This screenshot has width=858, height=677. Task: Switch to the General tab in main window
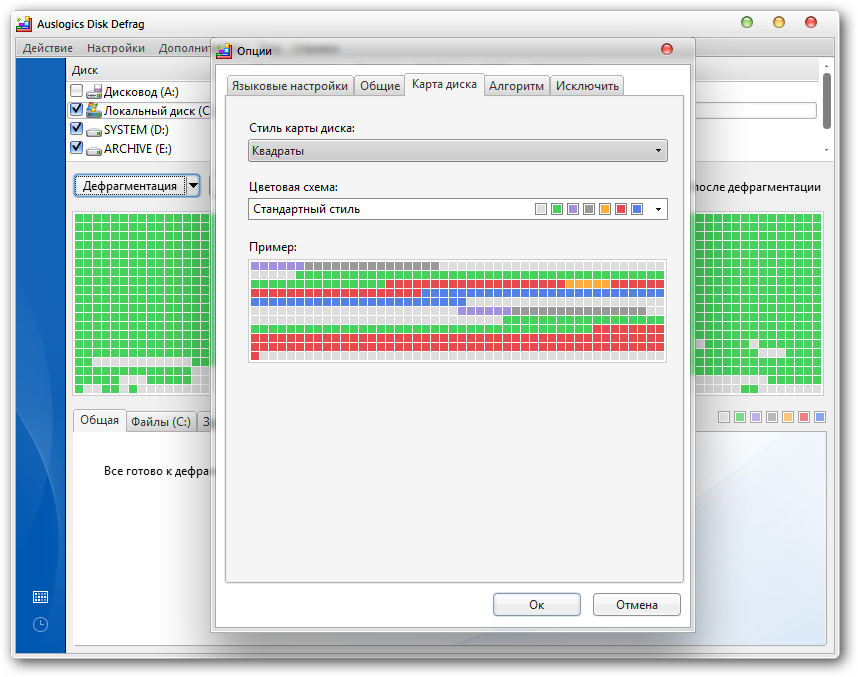click(99, 420)
